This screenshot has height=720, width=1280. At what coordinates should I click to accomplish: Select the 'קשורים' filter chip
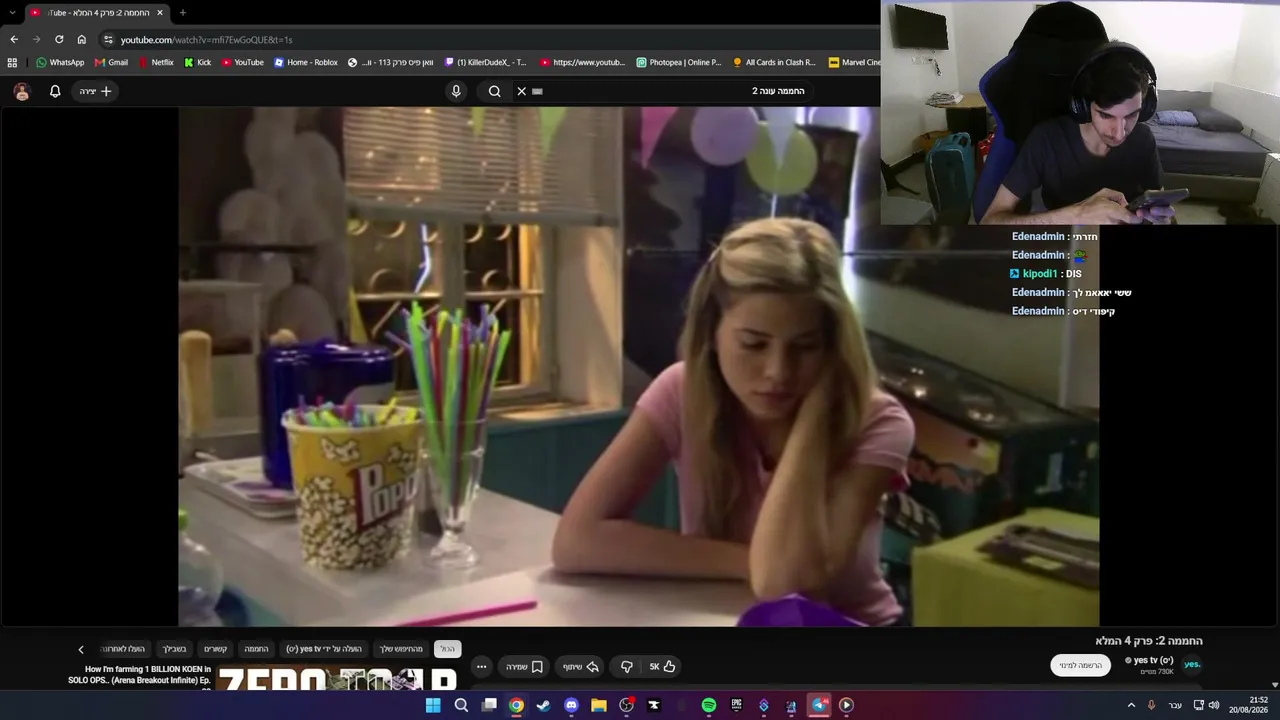click(216, 649)
